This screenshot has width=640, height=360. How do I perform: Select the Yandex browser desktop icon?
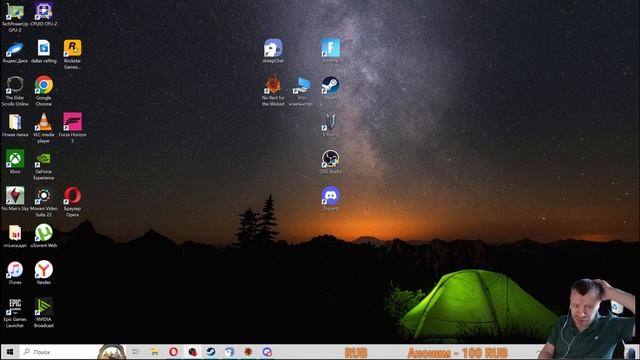coord(44,273)
